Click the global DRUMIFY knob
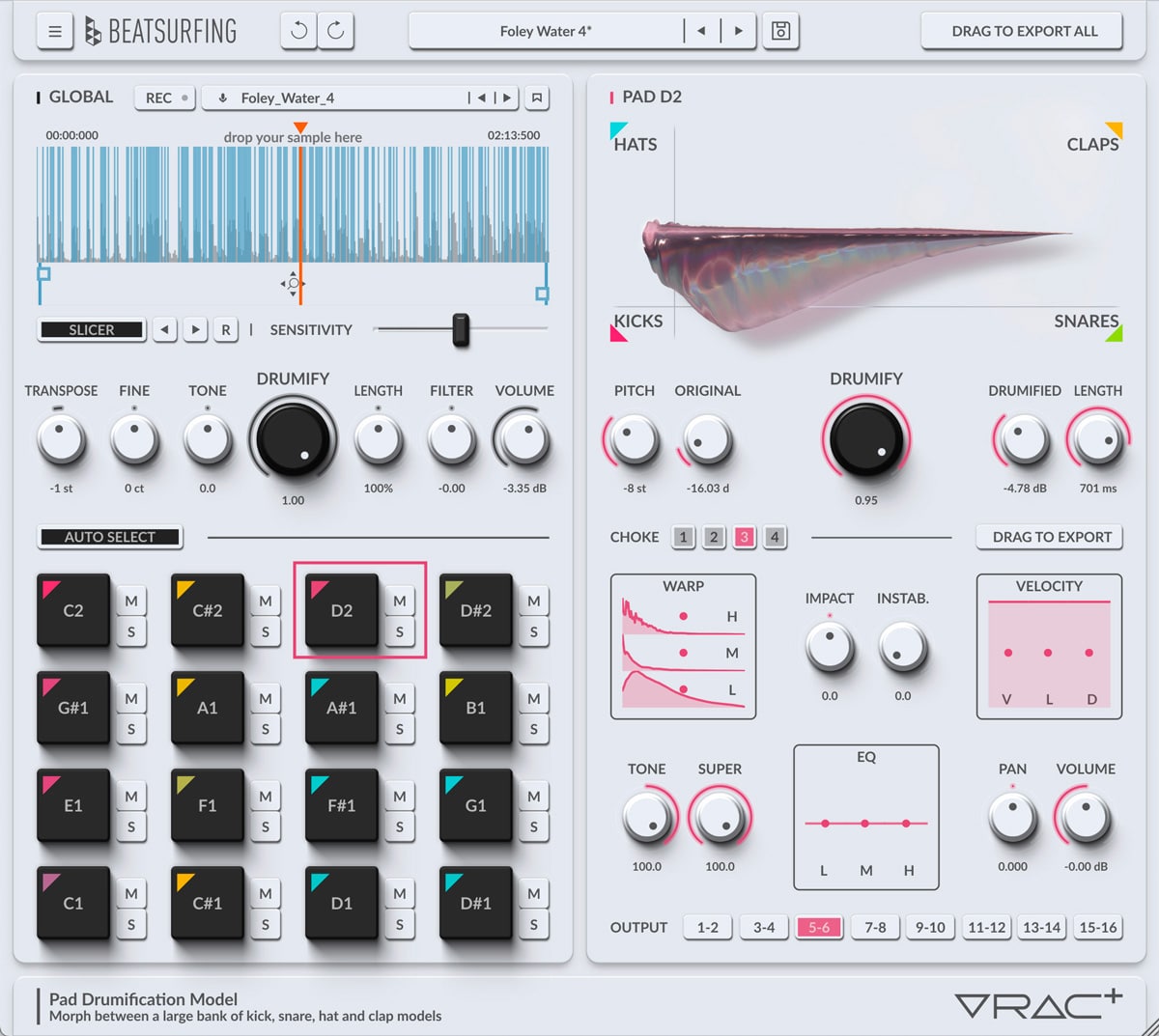Image resolution: width=1159 pixels, height=1036 pixels. click(293, 439)
